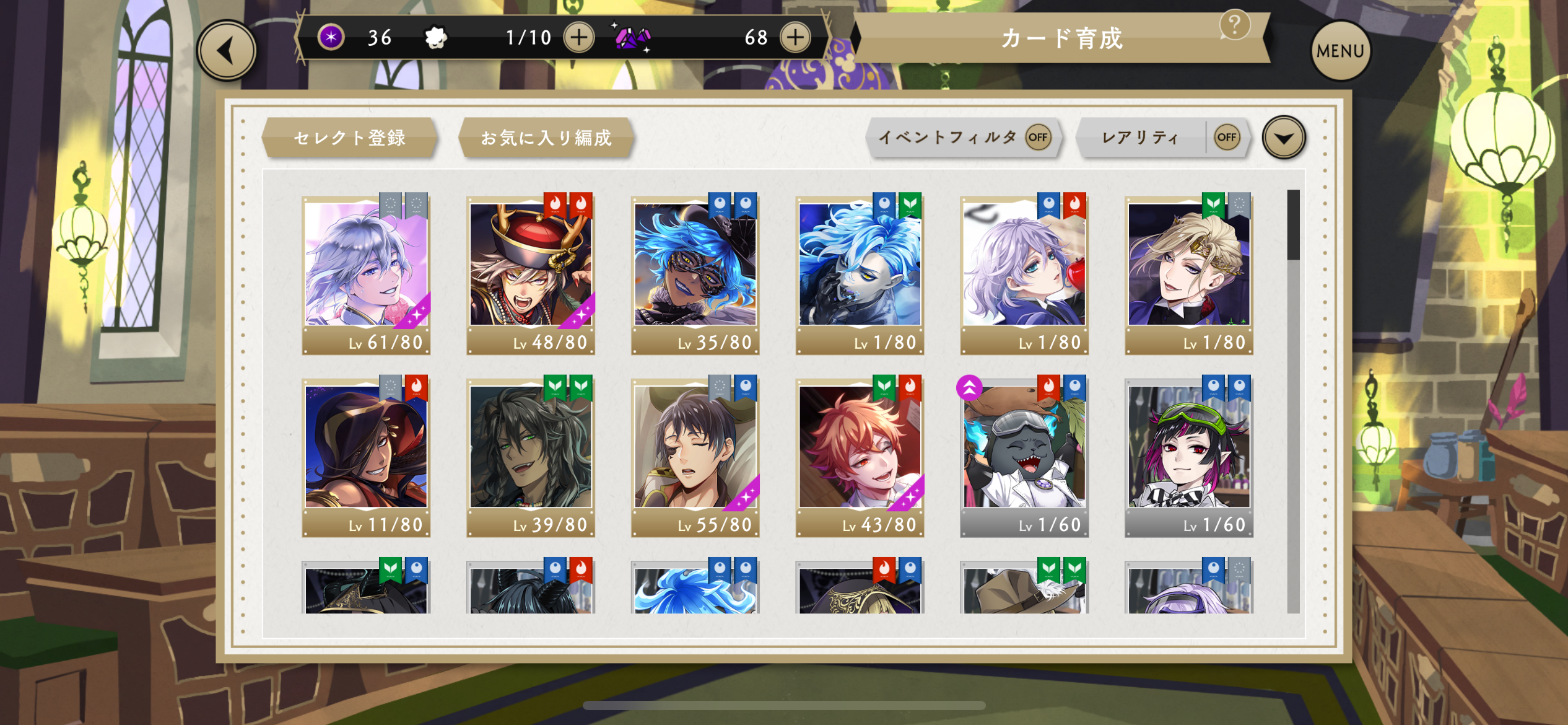Tap the plus beside the 1/10 counter
This screenshot has width=1568, height=725.
tap(578, 38)
